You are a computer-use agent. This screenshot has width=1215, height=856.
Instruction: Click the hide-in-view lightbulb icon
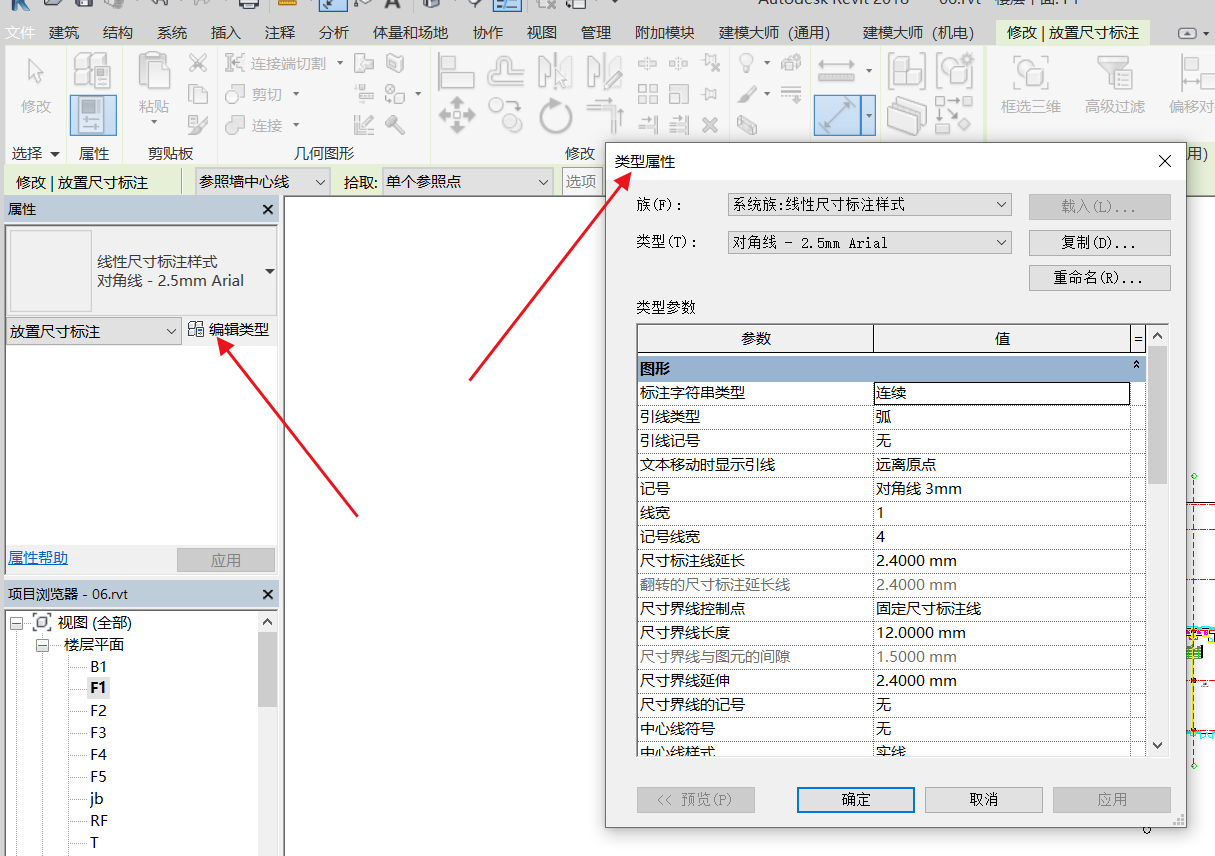746,64
